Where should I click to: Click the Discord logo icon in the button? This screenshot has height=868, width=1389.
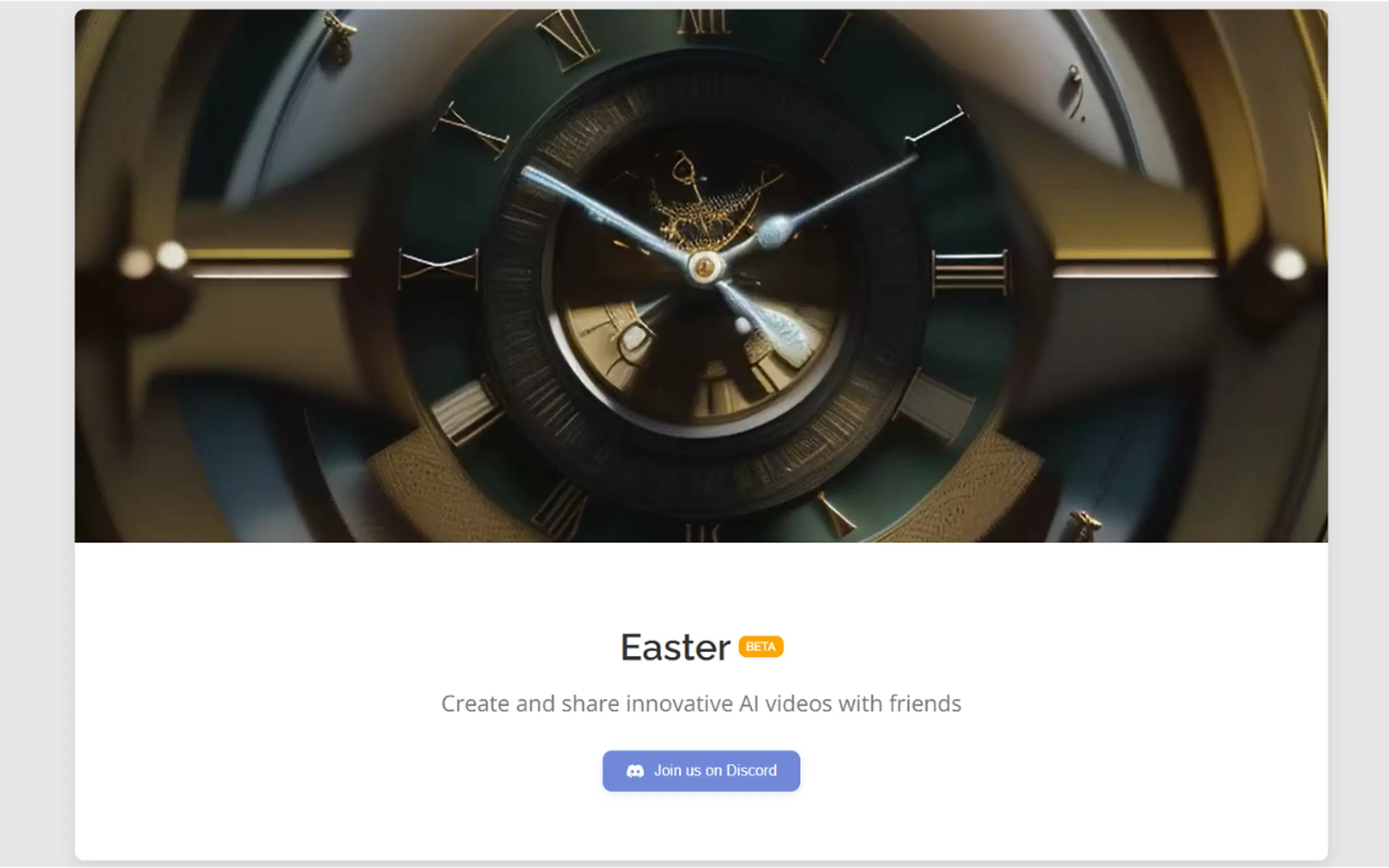point(634,771)
